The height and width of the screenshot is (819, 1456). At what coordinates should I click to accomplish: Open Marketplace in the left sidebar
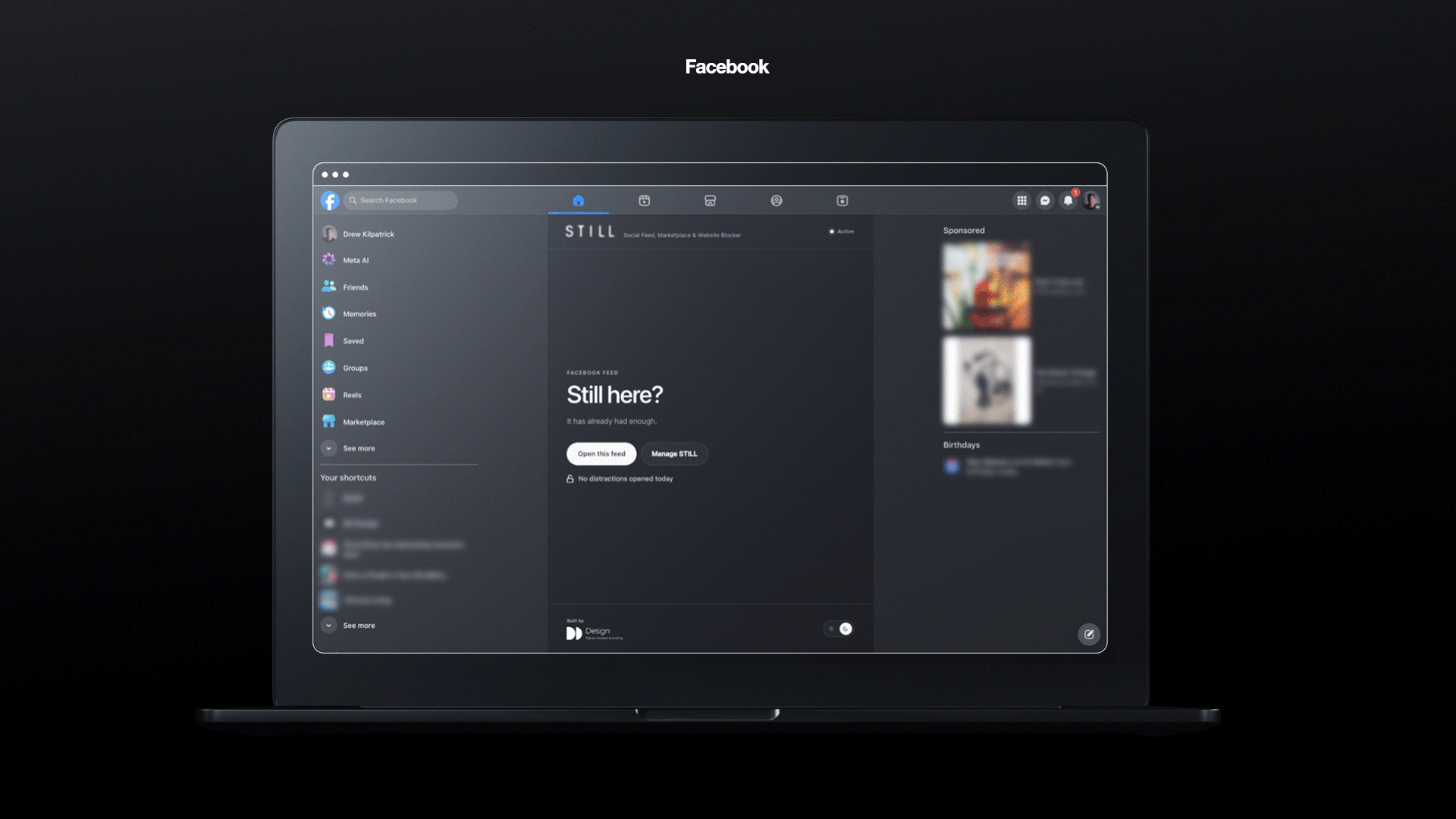353,422
